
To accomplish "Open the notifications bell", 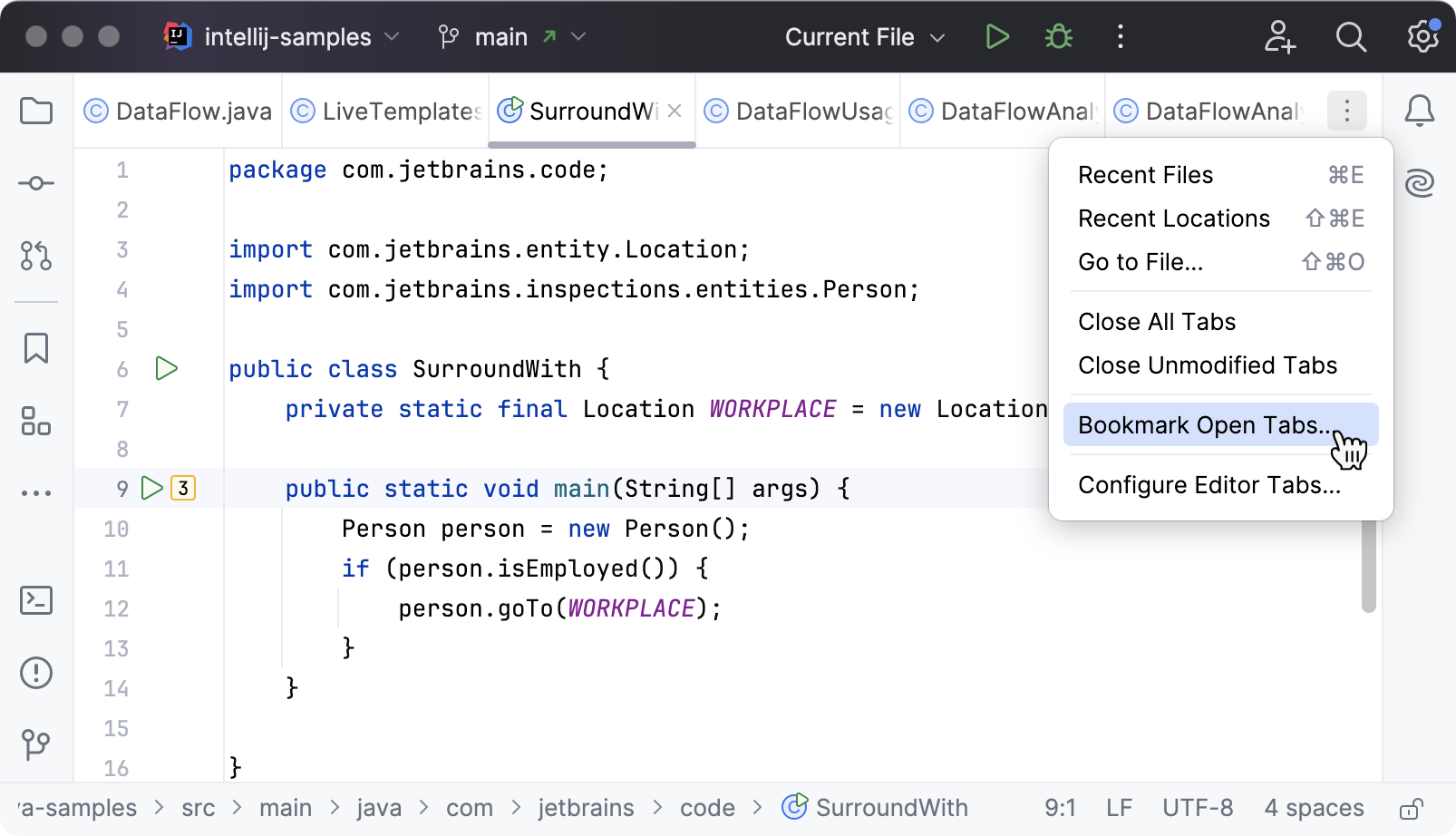I will [1420, 111].
